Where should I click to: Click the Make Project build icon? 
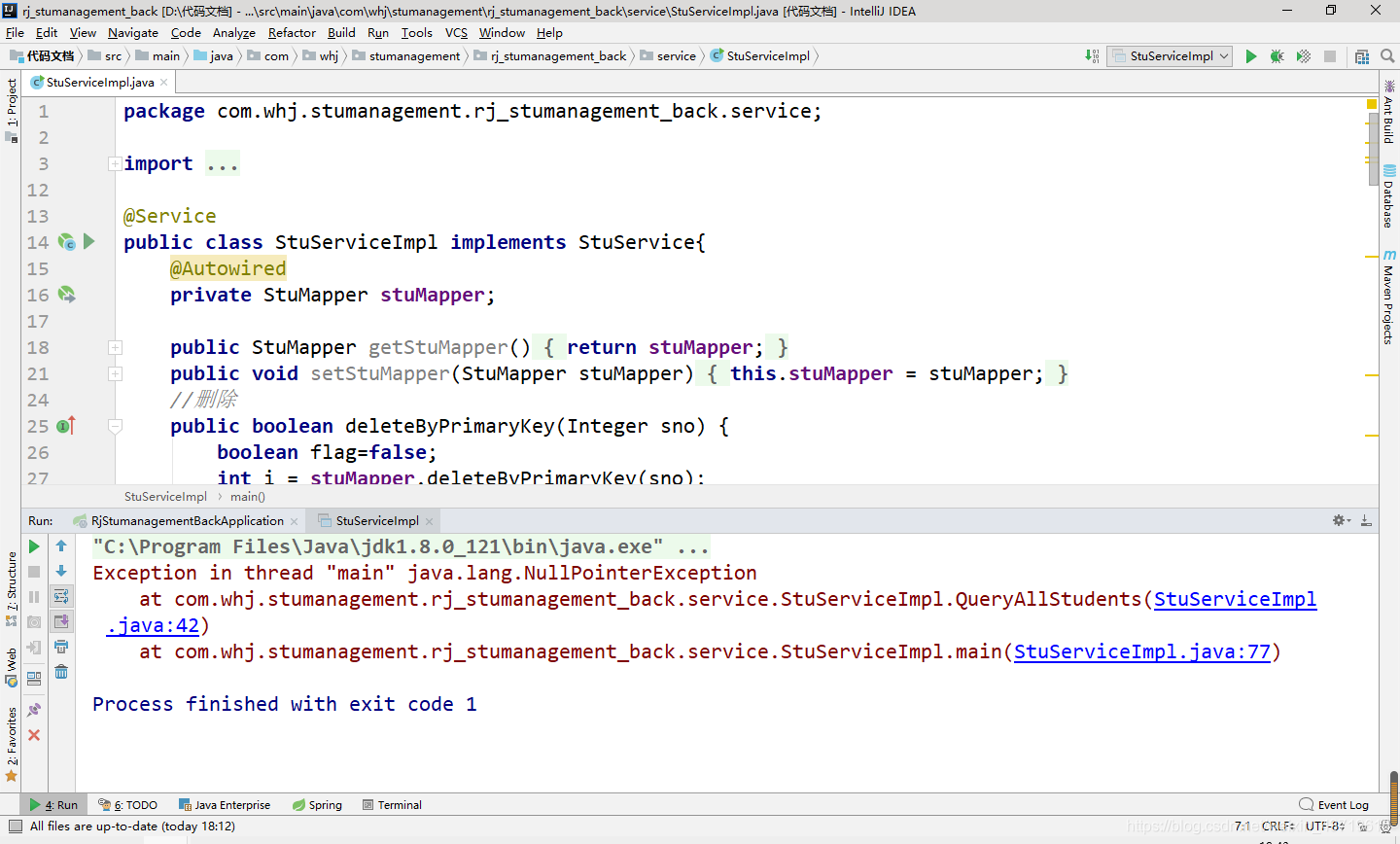point(1092,56)
